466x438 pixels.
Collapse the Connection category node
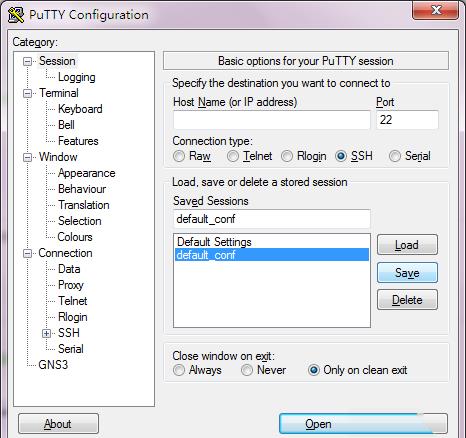coord(27,253)
